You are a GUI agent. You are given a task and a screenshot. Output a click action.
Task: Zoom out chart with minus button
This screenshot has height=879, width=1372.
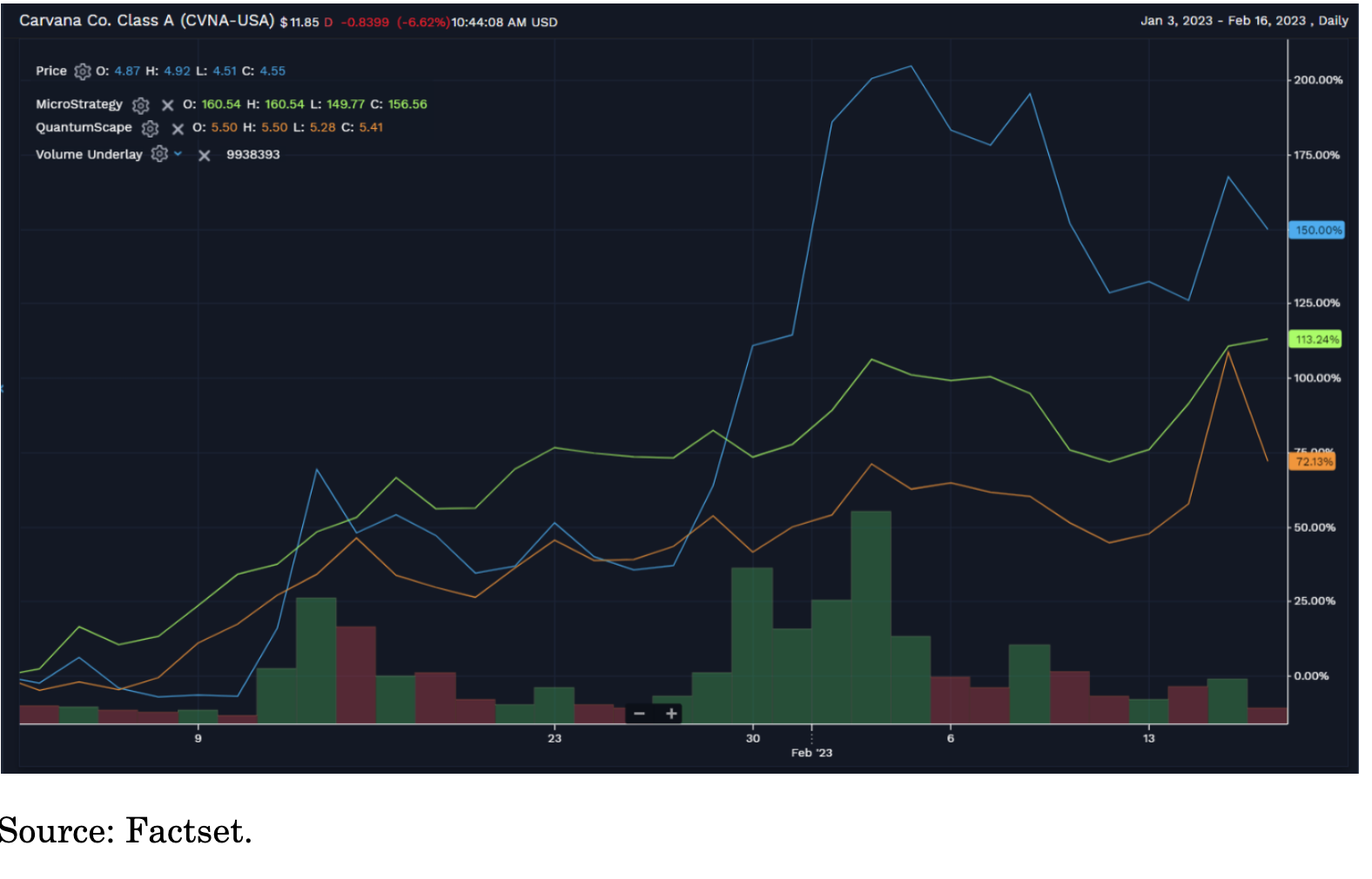tap(639, 714)
